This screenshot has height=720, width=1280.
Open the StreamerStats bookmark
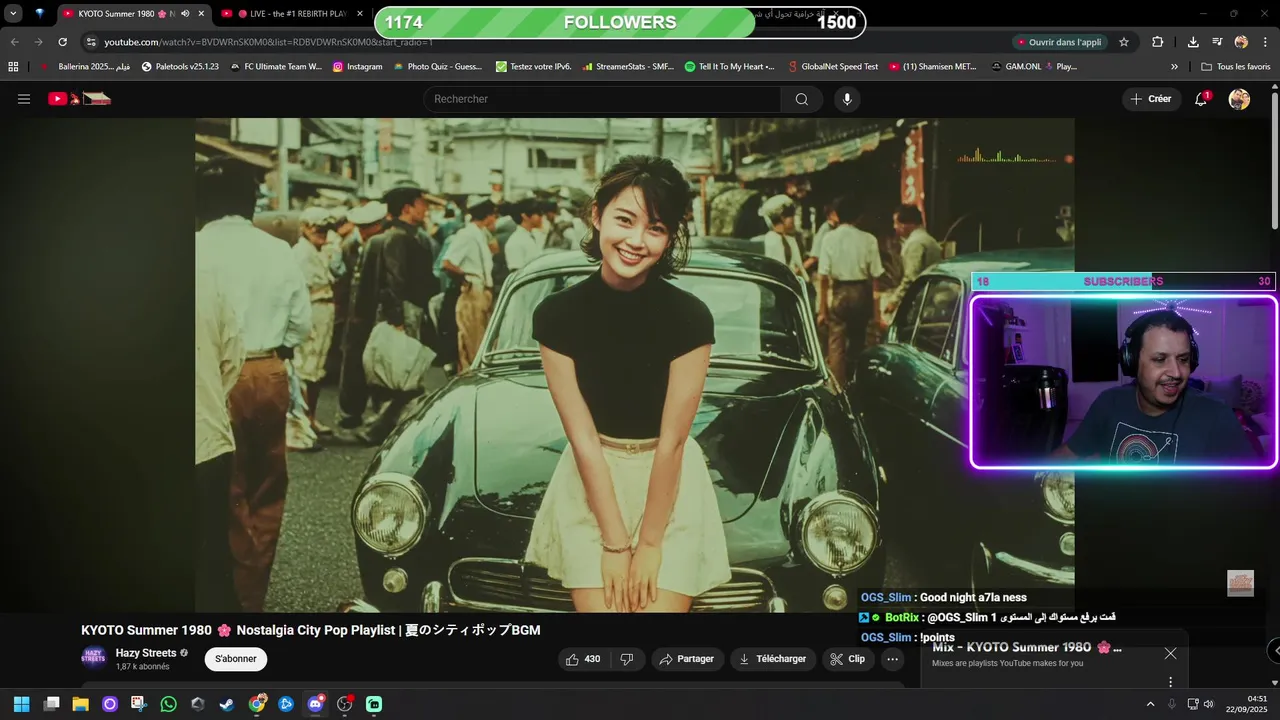[627, 67]
